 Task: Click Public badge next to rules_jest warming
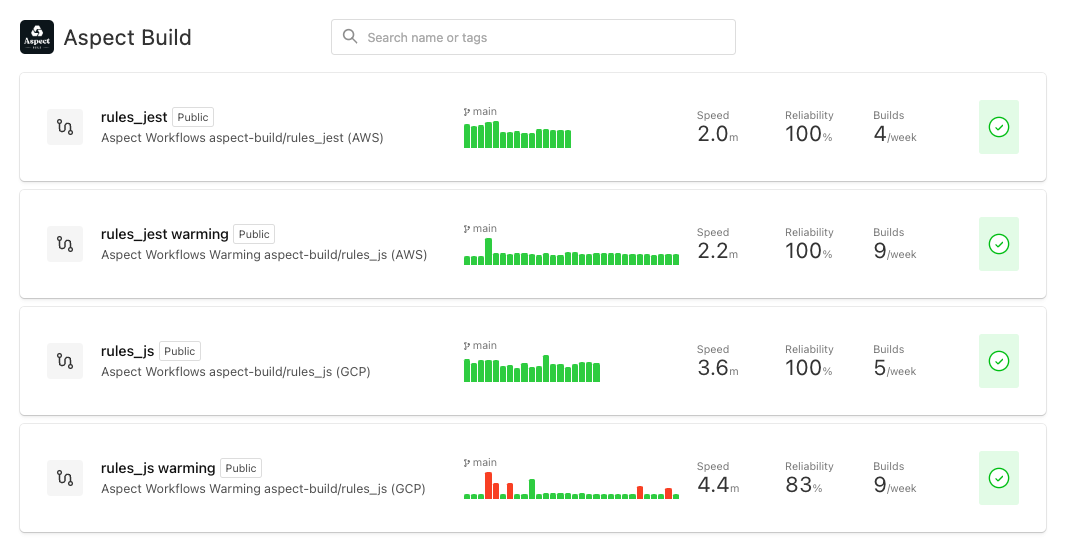[x=254, y=234]
